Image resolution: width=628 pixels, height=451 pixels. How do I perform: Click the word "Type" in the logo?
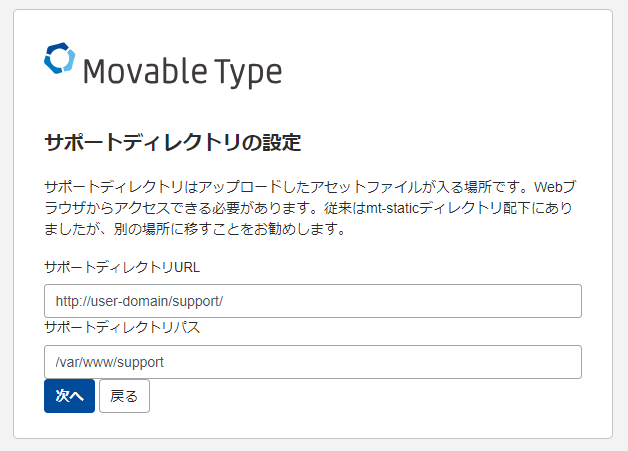click(x=248, y=72)
